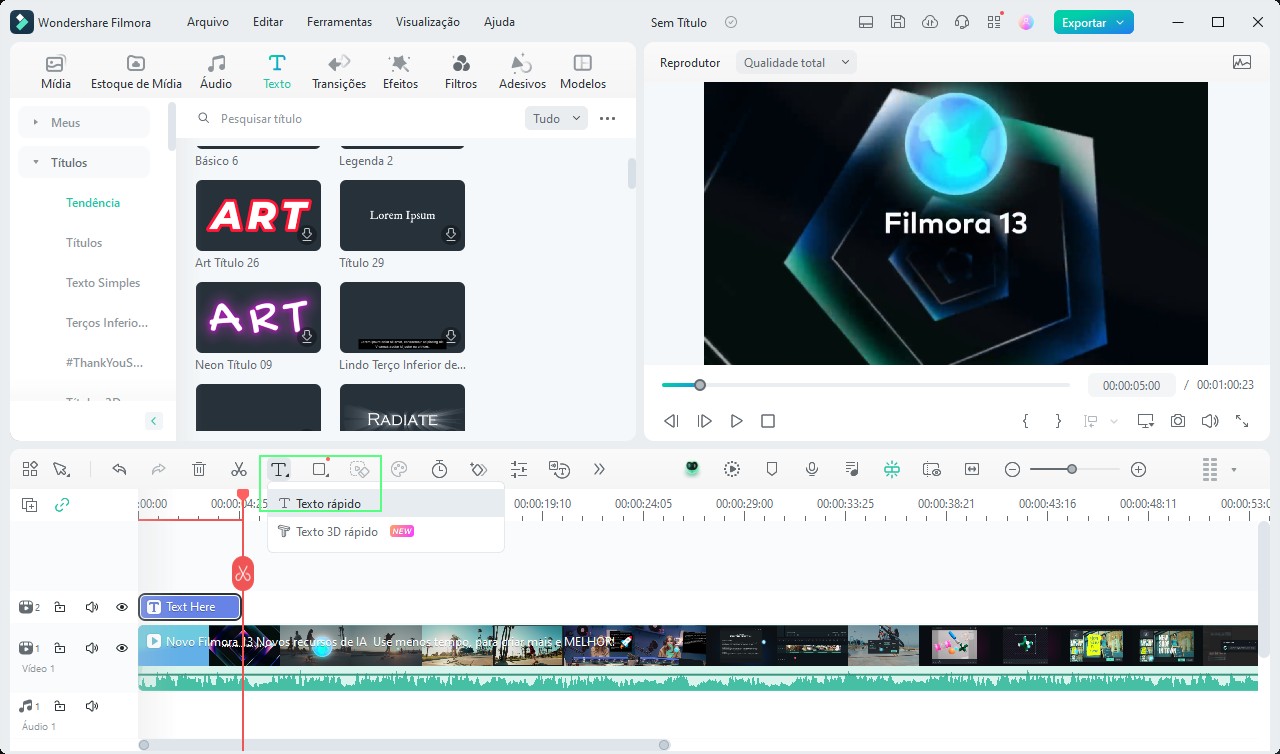This screenshot has width=1280, height=754.
Task: Click the player volume speaker icon
Action: coord(1210,421)
